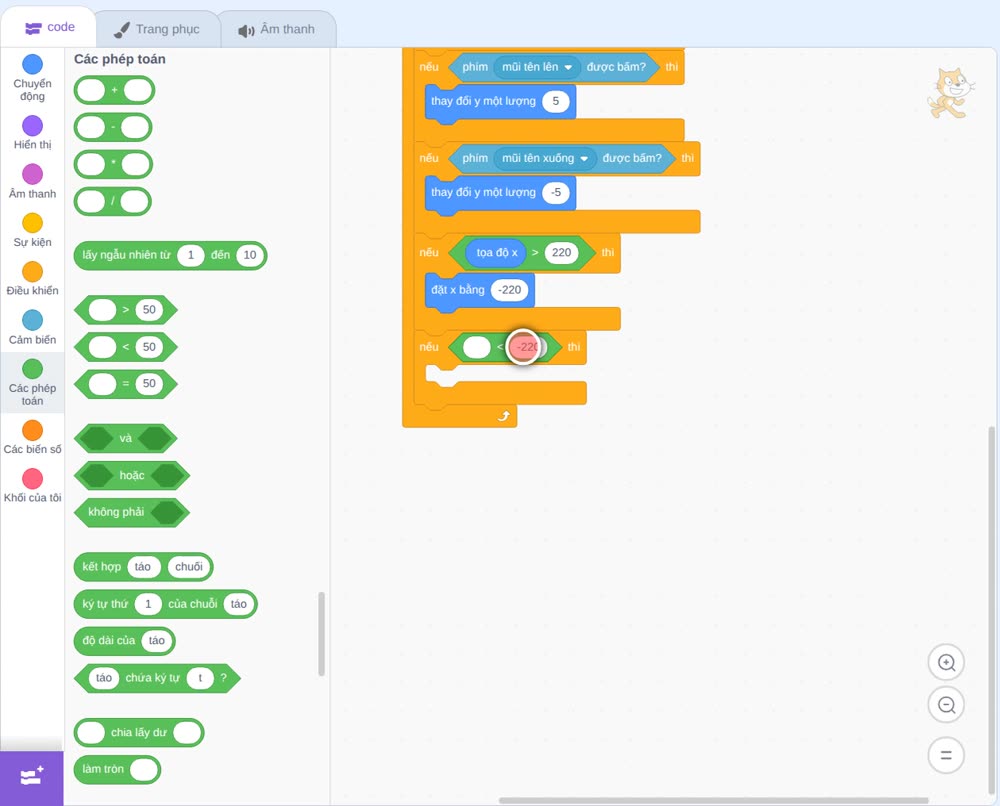The width and height of the screenshot is (1000, 806).
Task: Select the equals 50 block in palette
Action: pyautogui.click(x=126, y=384)
